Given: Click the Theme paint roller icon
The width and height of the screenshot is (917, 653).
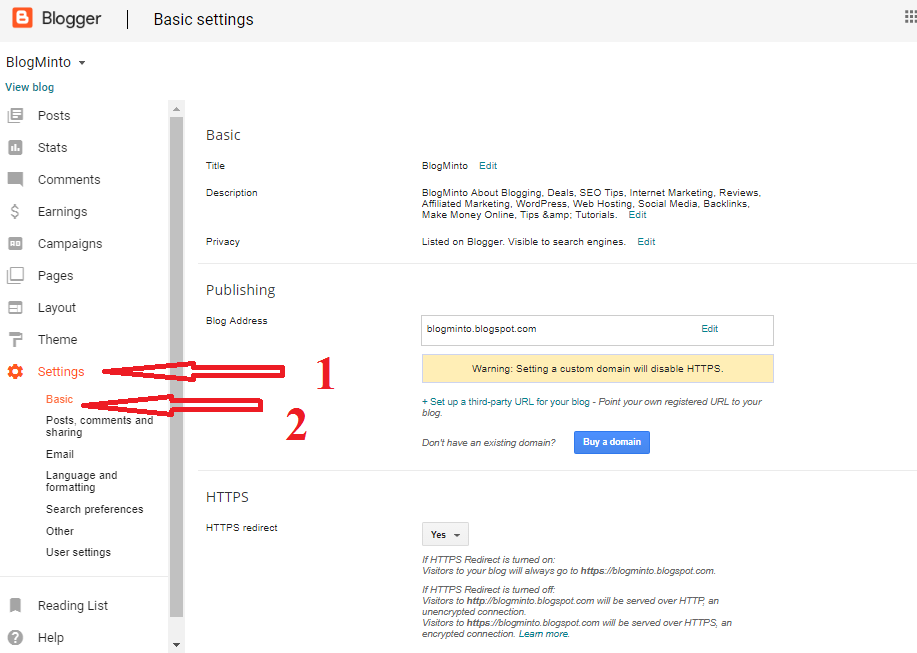Looking at the screenshot, I should click(16, 339).
